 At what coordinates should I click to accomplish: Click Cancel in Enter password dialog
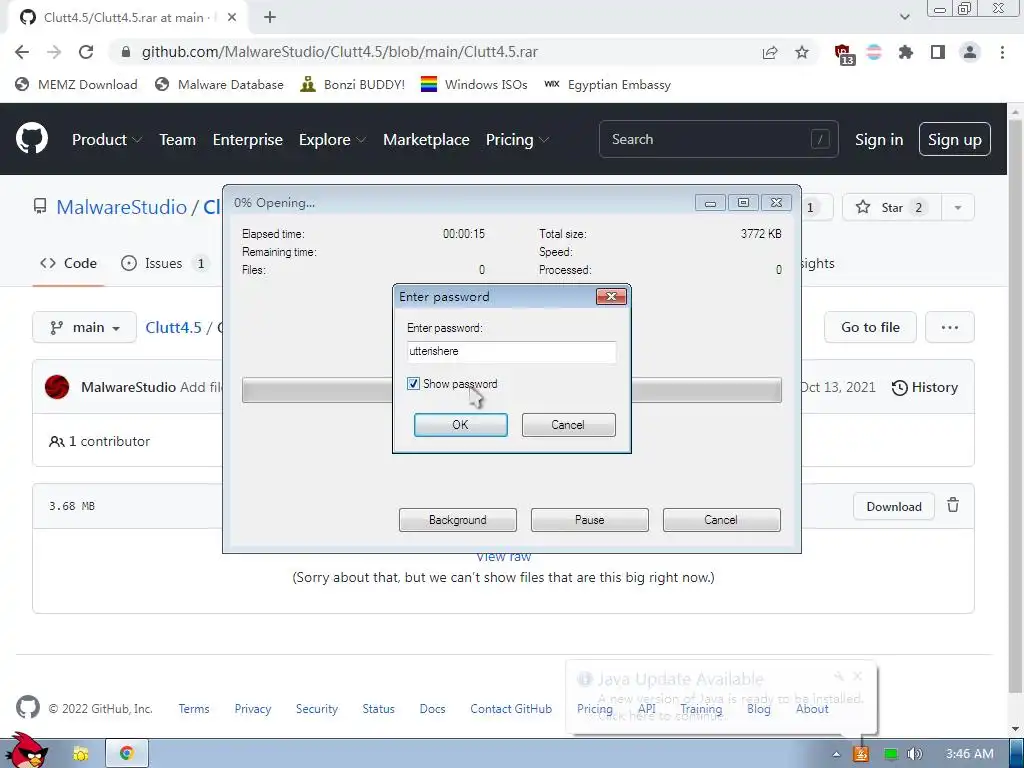[x=568, y=424]
